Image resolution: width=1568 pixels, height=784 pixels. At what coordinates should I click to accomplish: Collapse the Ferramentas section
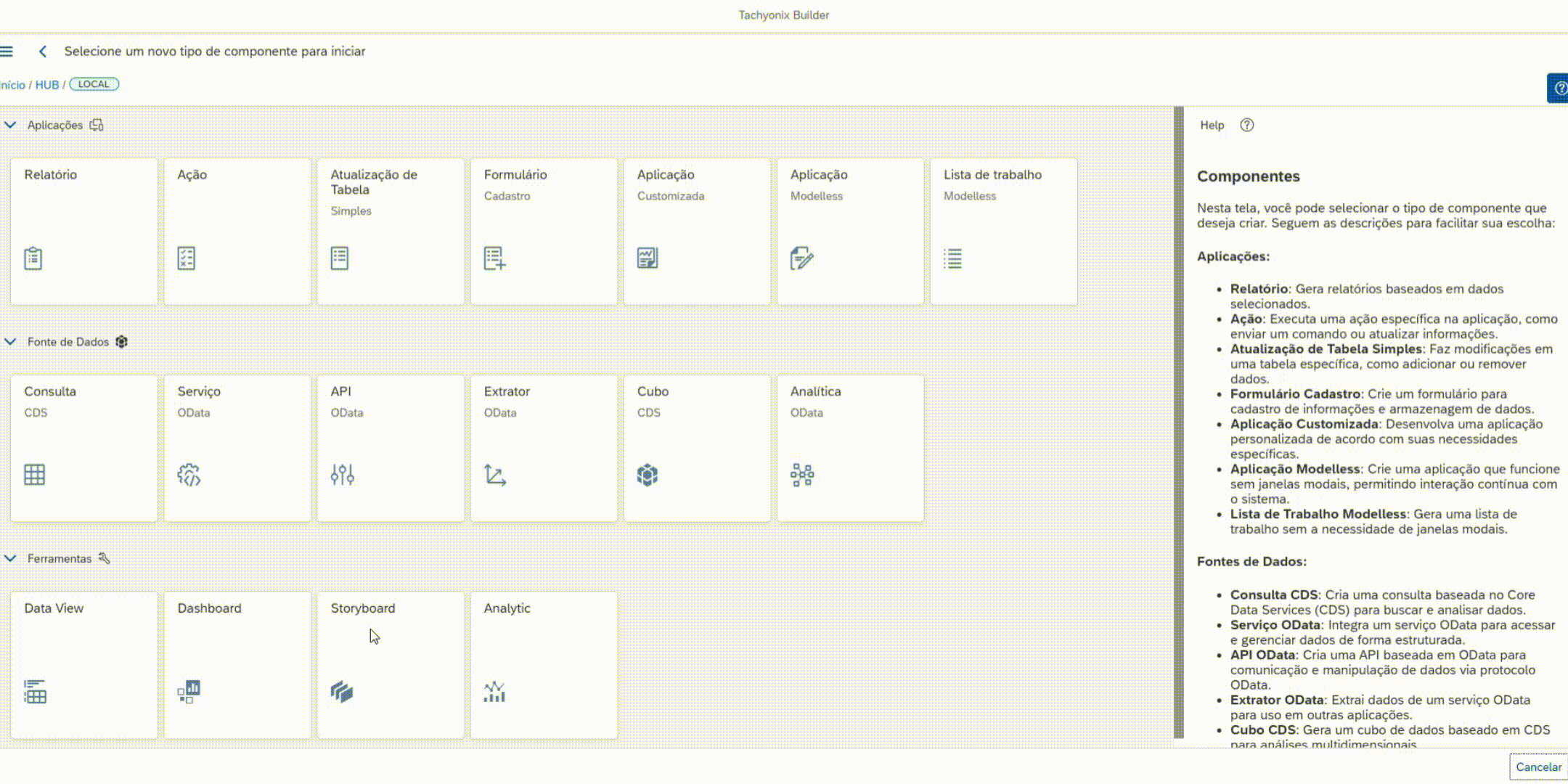tap(10, 558)
